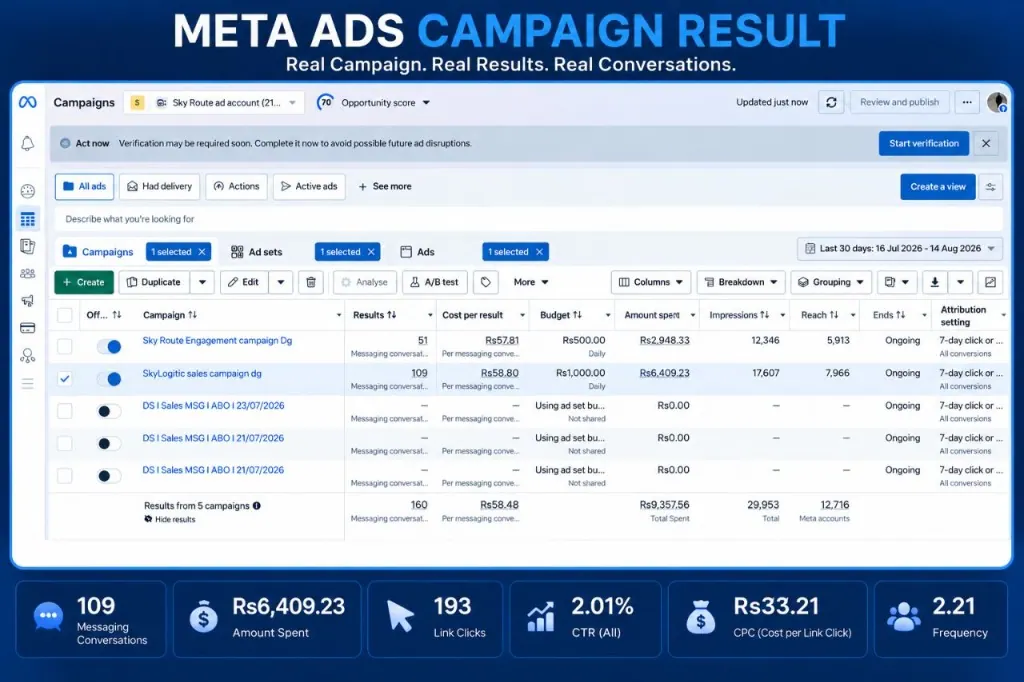
Task: Check DS Sales MSG 23/07/2026 row checkbox
Action: (65, 411)
